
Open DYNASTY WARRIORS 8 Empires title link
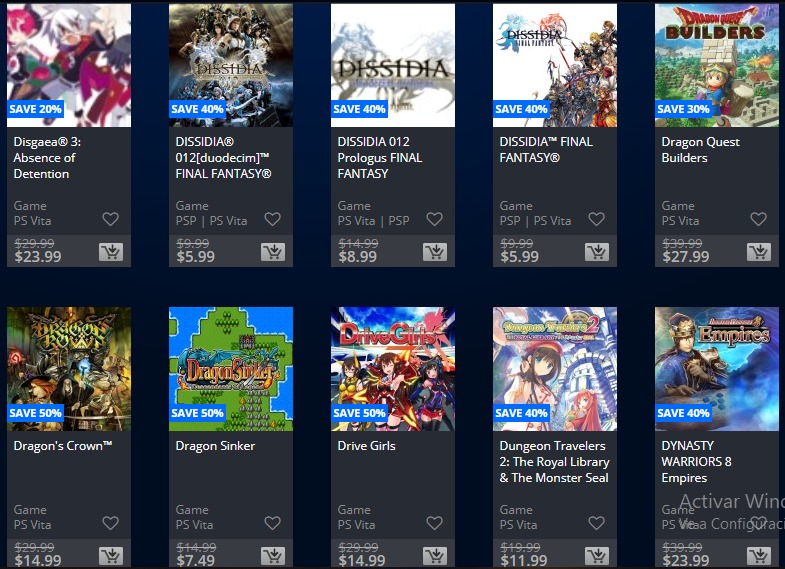coord(696,461)
